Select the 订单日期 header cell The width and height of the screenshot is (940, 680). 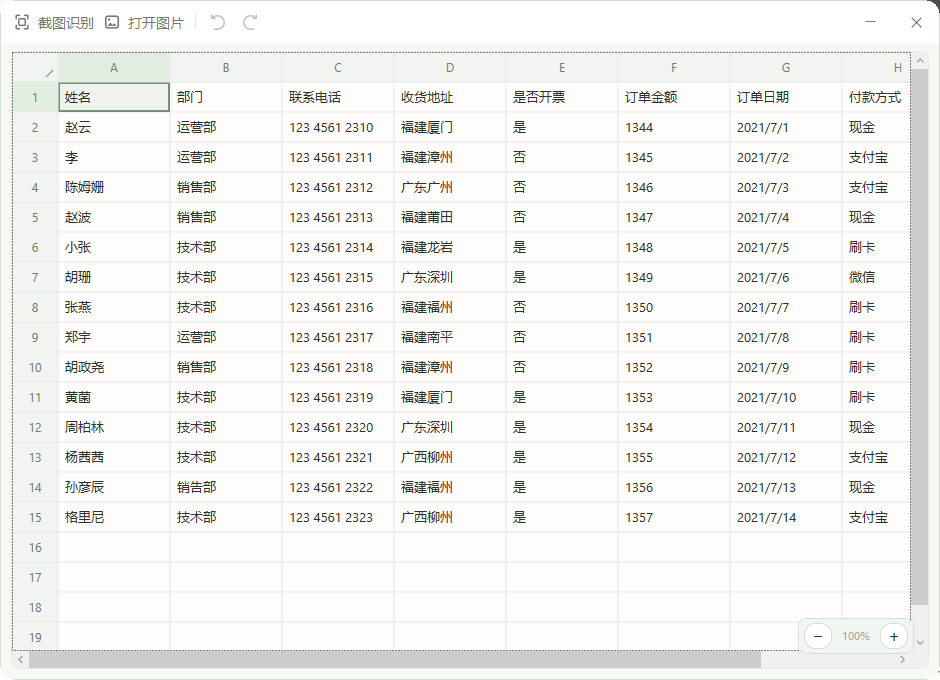click(787, 97)
